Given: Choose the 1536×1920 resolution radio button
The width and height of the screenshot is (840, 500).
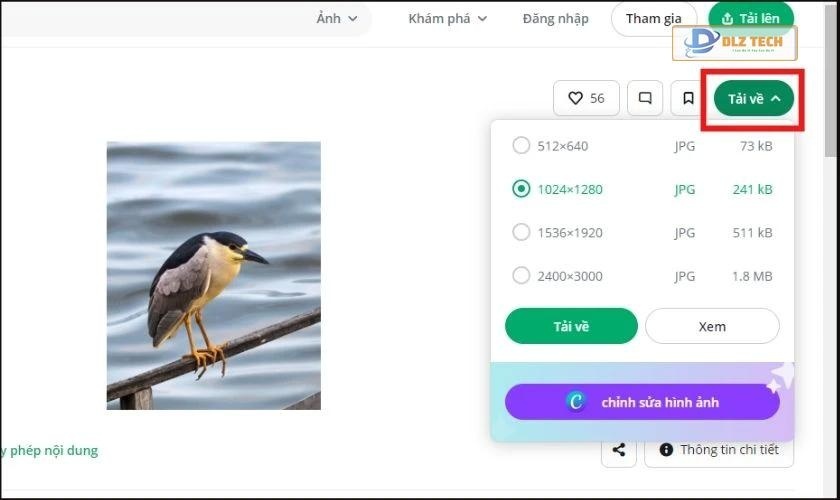Looking at the screenshot, I should (521, 232).
